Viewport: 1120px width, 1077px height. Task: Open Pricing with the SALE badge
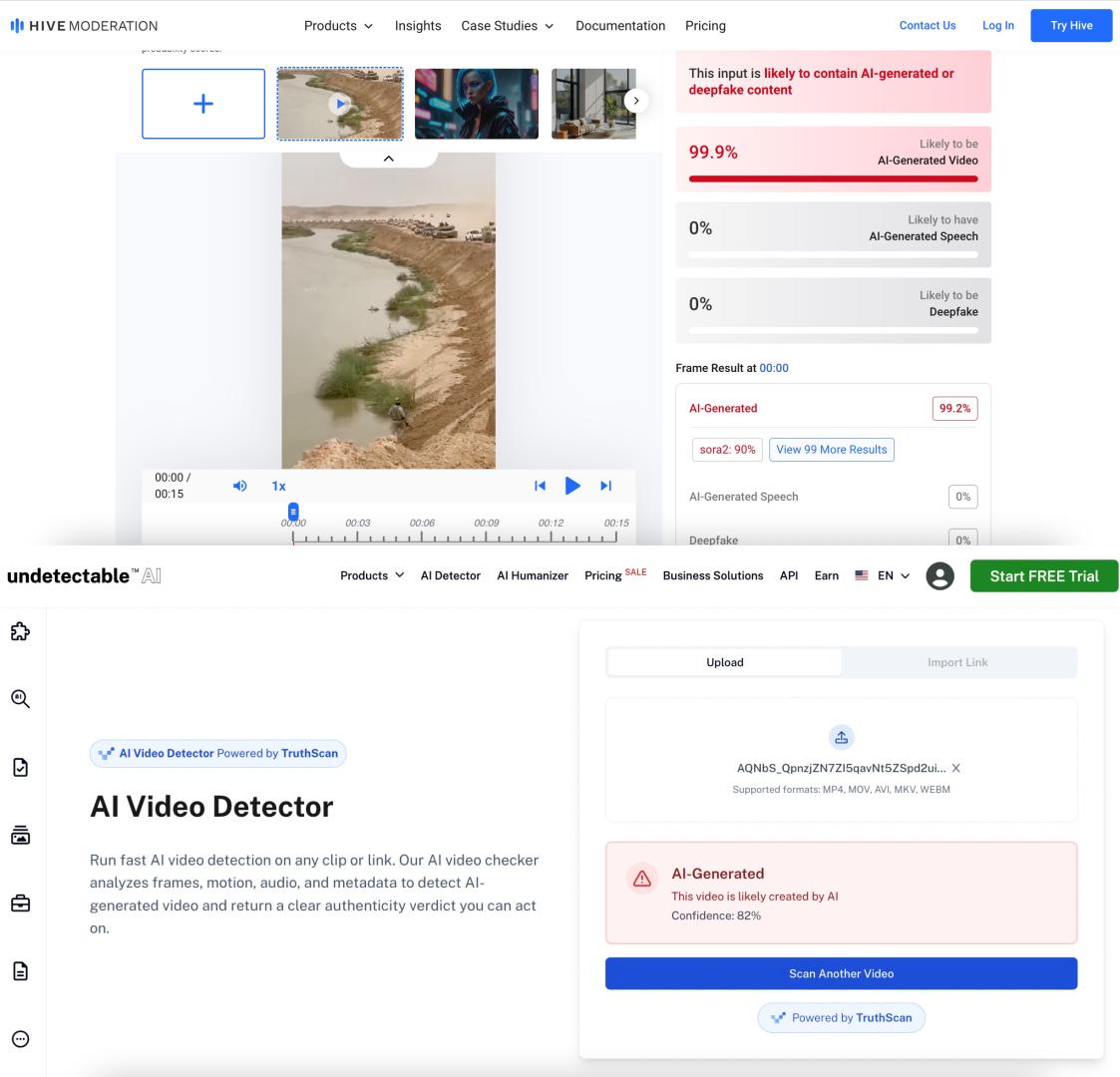click(615, 575)
